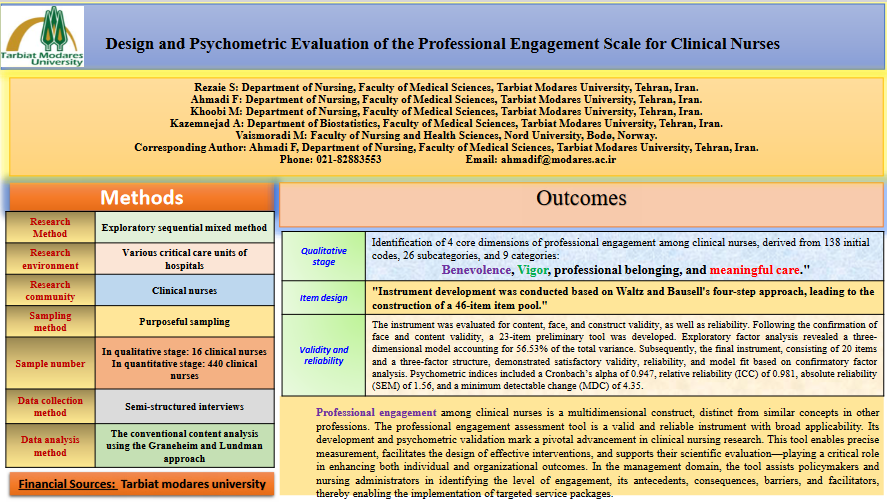
Task: Click the Research Method label cell
Action: coord(51,227)
